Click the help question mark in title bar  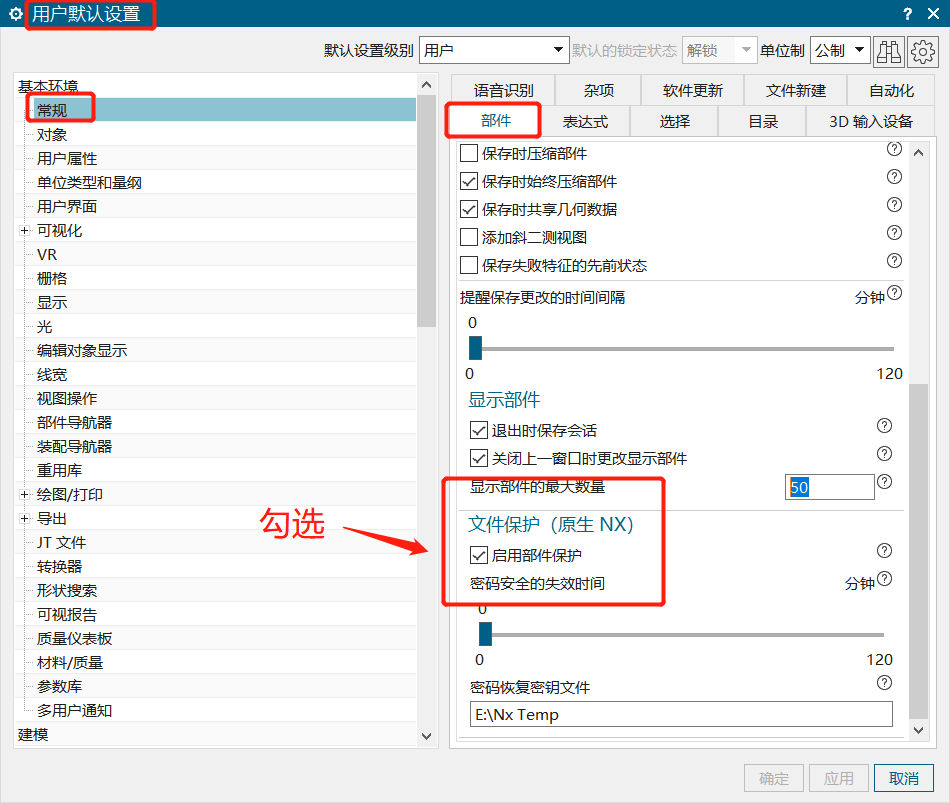(906, 13)
